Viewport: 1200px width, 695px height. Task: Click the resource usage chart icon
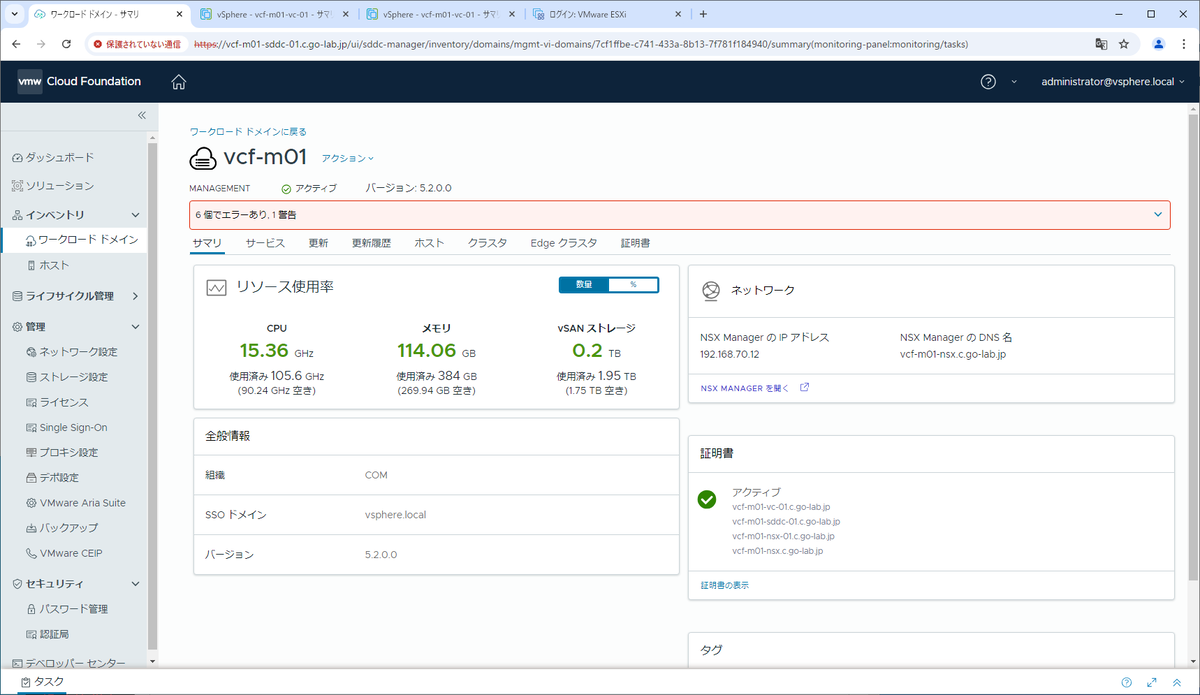click(217, 288)
